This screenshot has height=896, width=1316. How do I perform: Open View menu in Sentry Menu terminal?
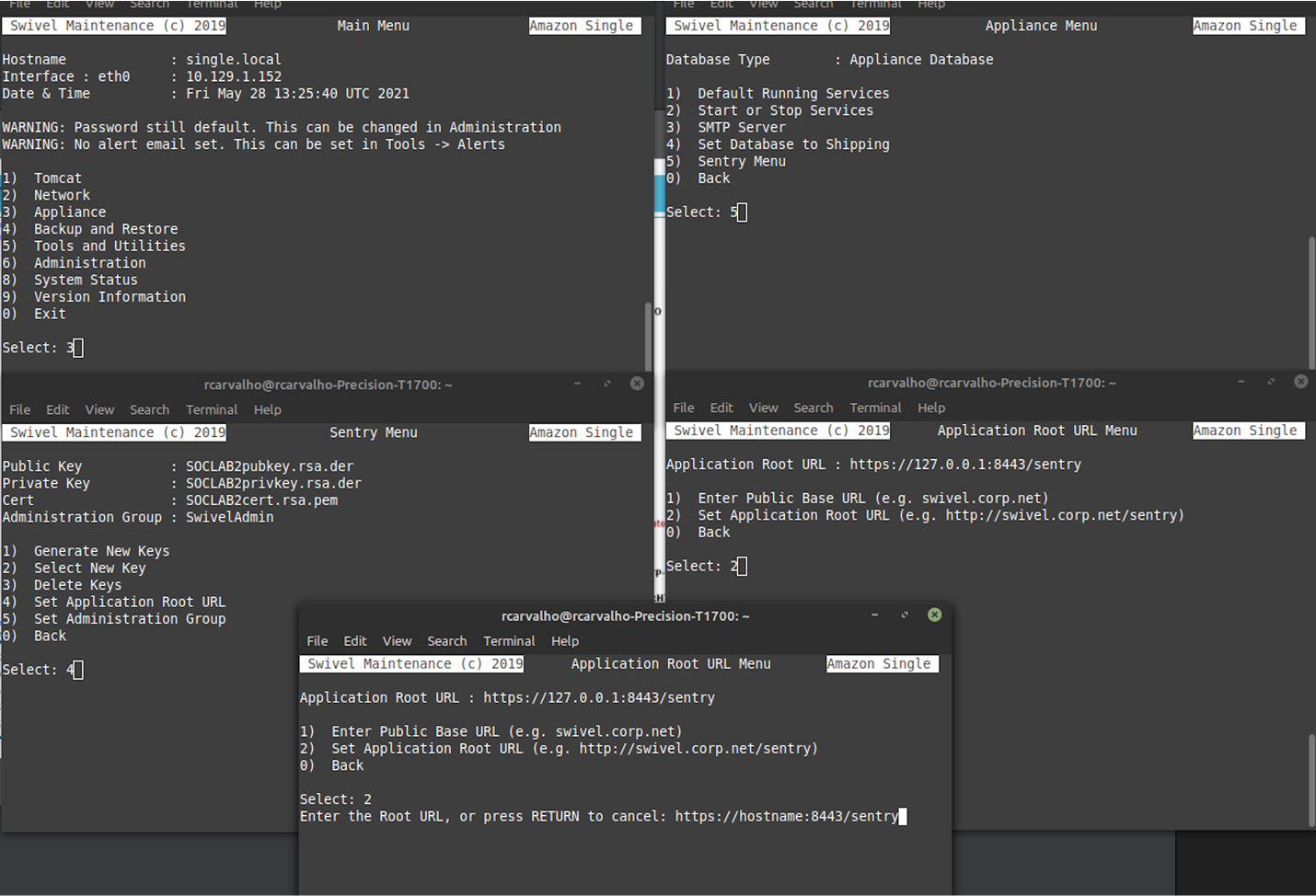click(x=99, y=409)
